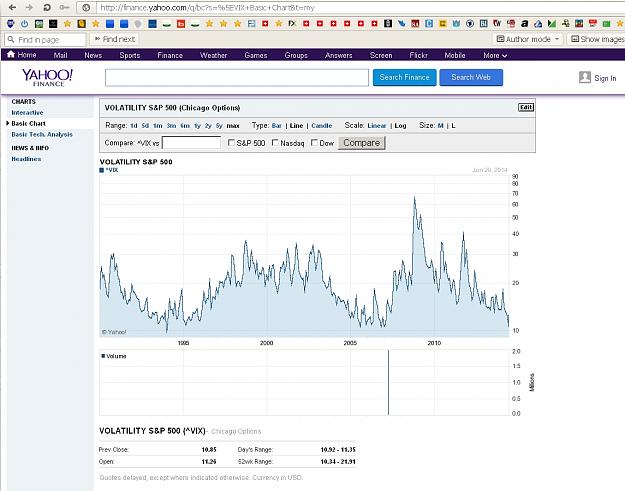Image resolution: width=625 pixels, height=491 pixels.
Task: Open the orange 'b' bookmark icon
Action: tap(181, 24)
